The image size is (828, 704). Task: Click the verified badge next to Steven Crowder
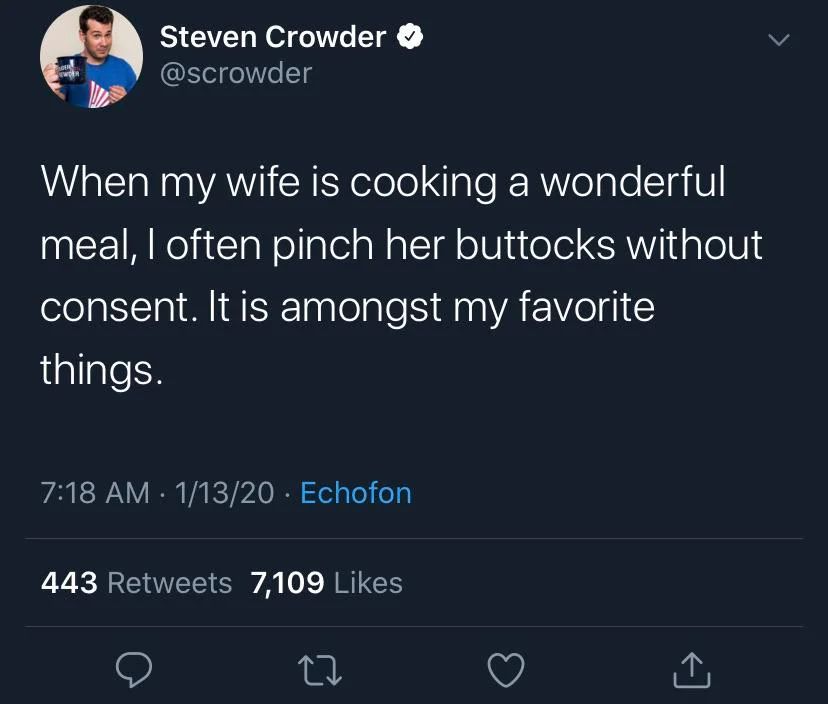410,35
